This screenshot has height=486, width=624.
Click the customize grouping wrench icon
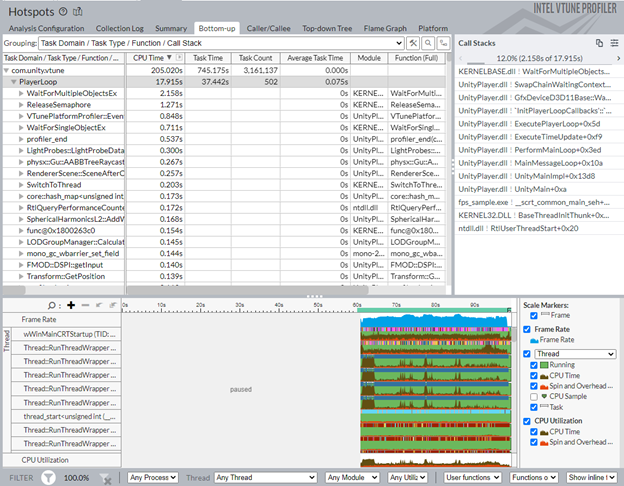[414, 44]
